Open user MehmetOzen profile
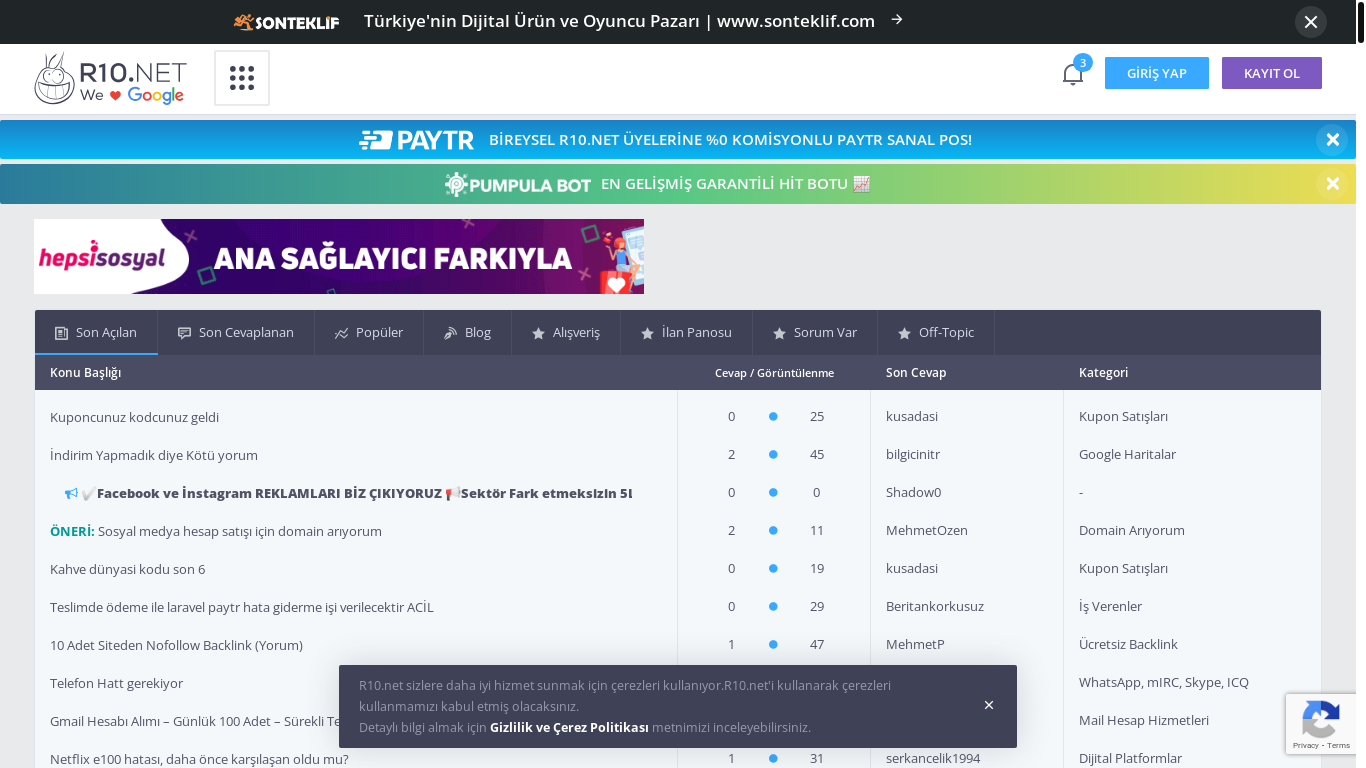 (x=927, y=530)
